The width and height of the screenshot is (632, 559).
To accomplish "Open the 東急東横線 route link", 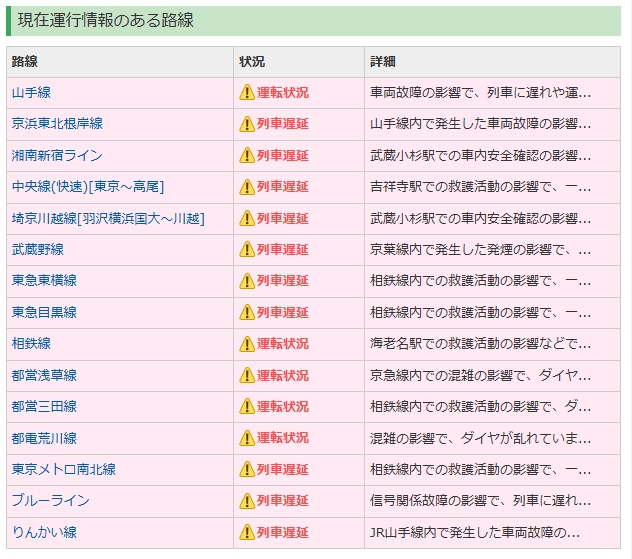I will 44,281.
